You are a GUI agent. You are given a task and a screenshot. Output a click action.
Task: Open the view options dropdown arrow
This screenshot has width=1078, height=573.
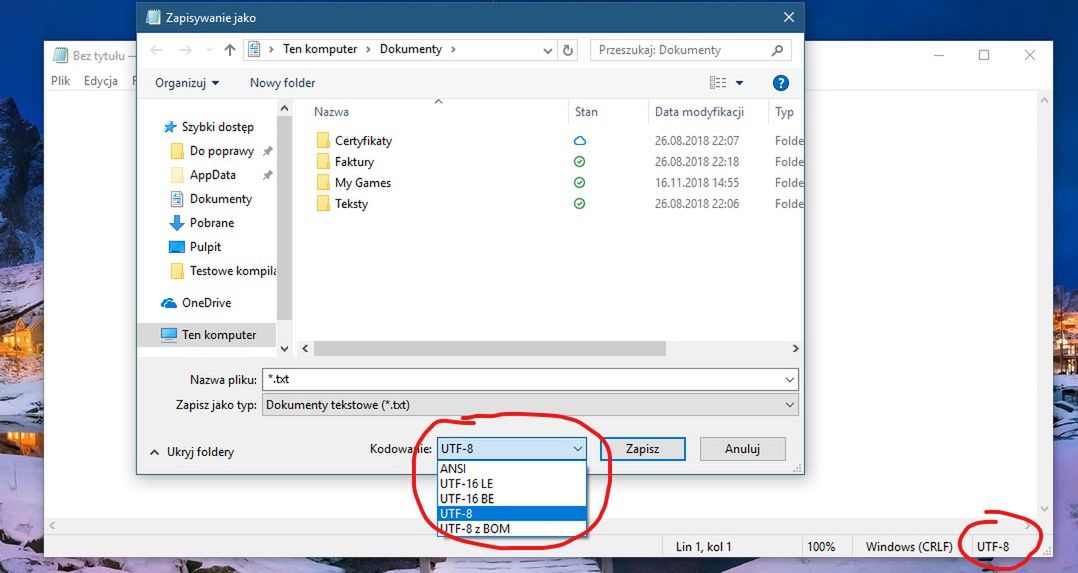[740, 83]
